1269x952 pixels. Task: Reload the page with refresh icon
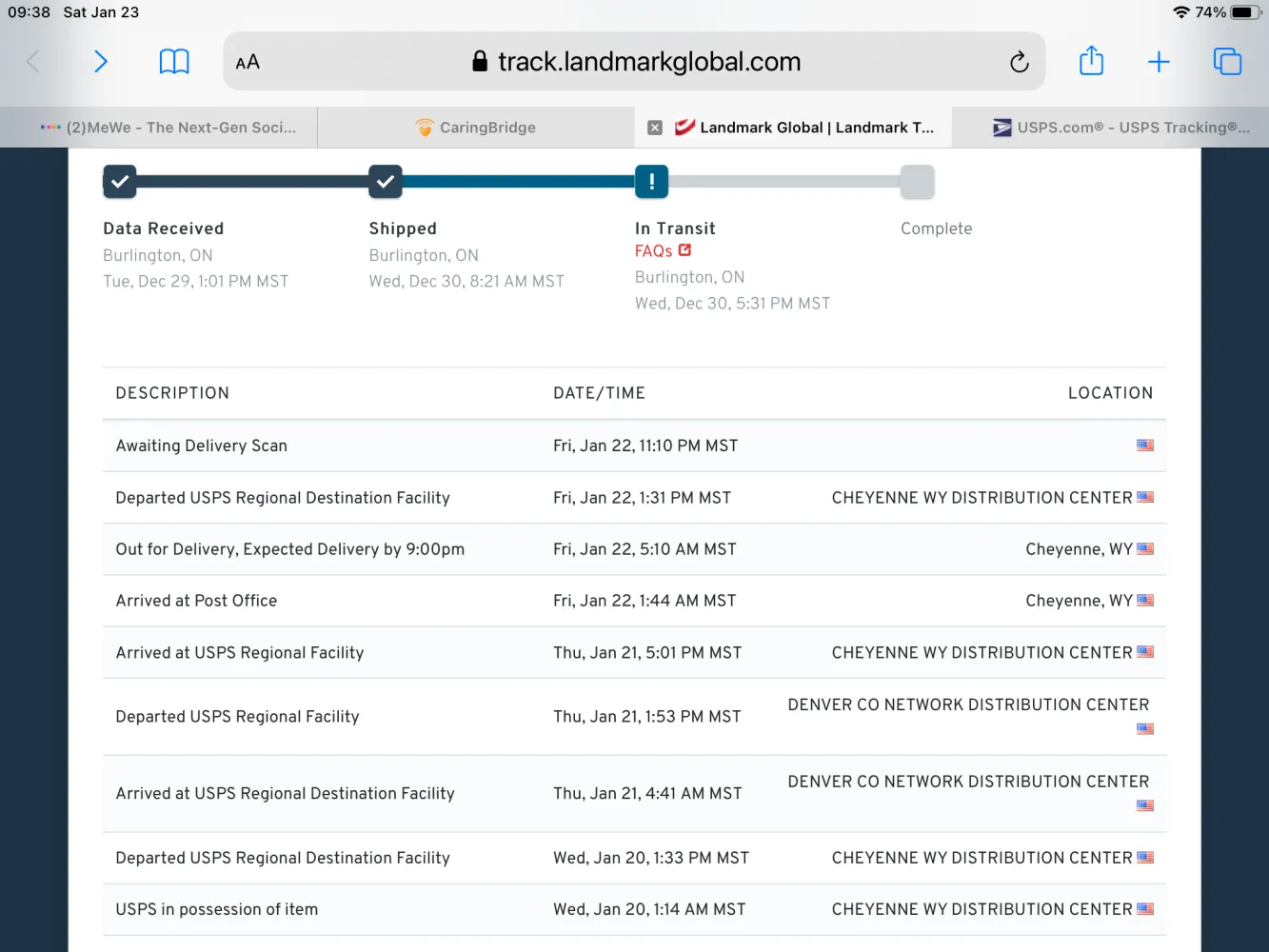[1019, 62]
